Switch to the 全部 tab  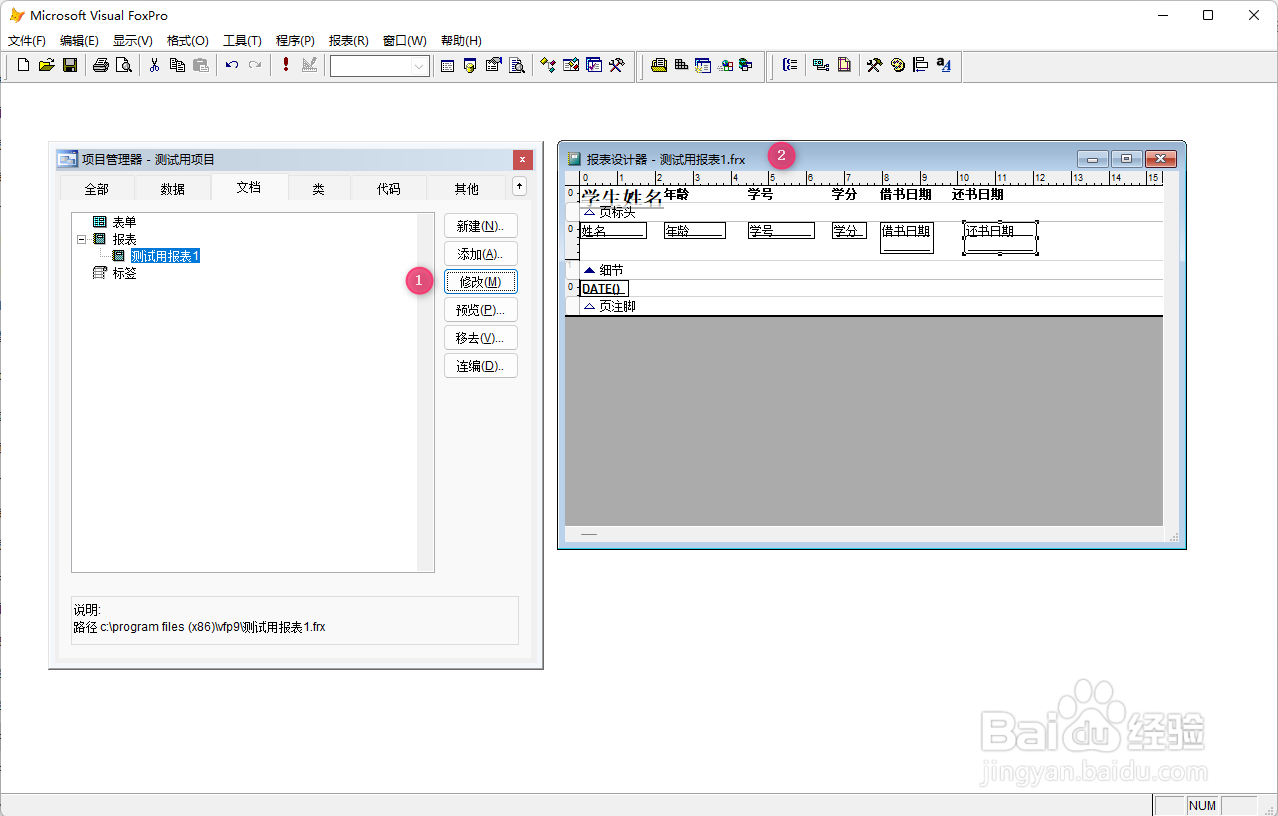coord(97,188)
